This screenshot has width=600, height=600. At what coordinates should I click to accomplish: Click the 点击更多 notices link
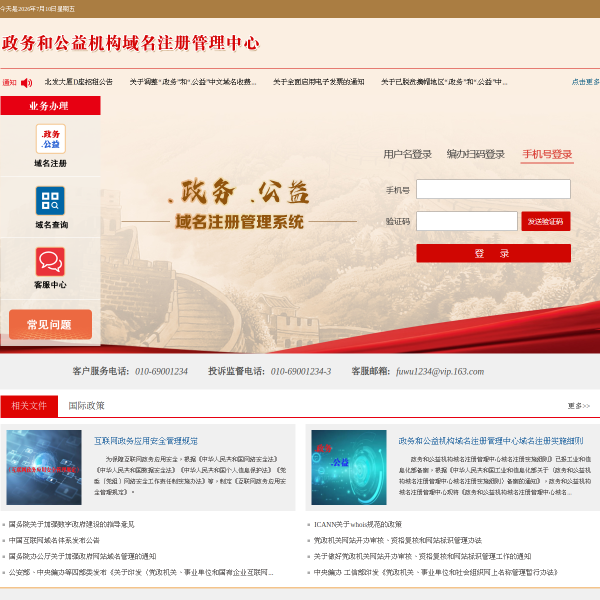(x=585, y=82)
